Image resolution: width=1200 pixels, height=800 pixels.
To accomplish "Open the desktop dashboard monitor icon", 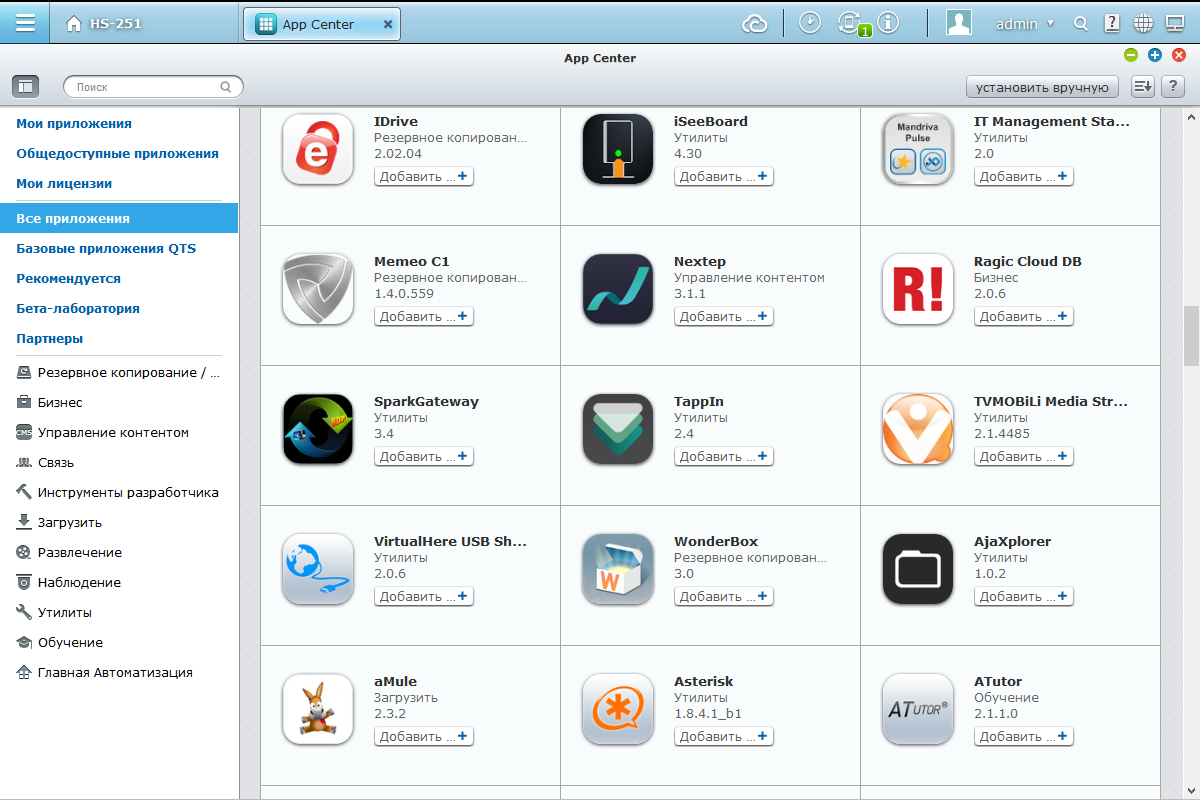I will [1175, 23].
